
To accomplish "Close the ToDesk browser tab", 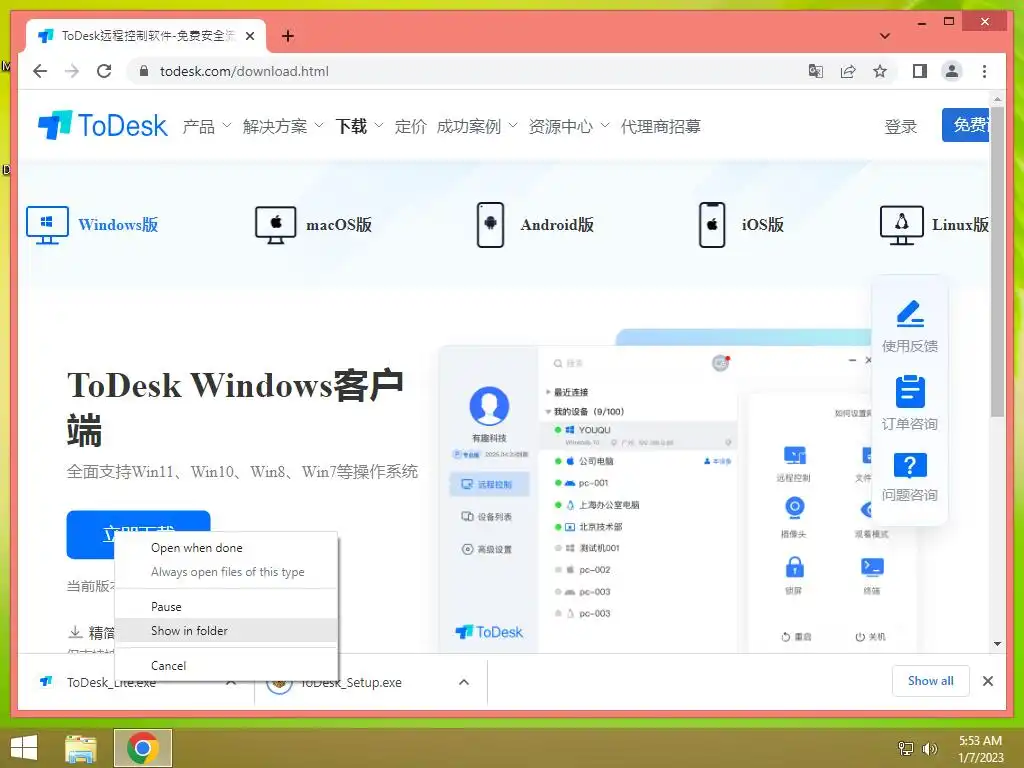I will click(x=249, y=36).
